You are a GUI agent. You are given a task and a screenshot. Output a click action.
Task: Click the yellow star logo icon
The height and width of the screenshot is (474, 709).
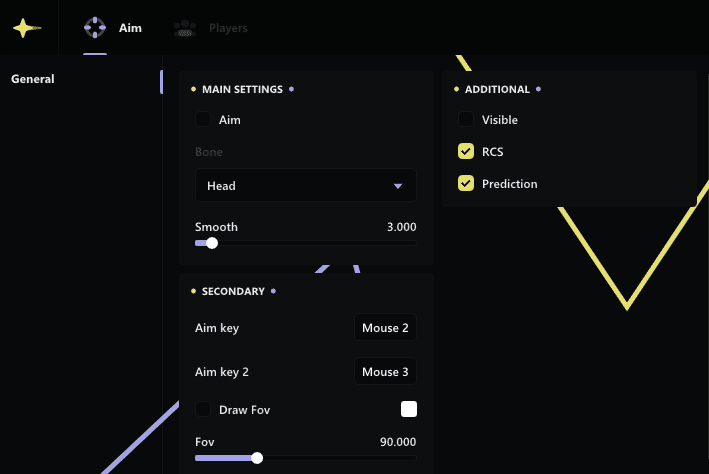27,28
